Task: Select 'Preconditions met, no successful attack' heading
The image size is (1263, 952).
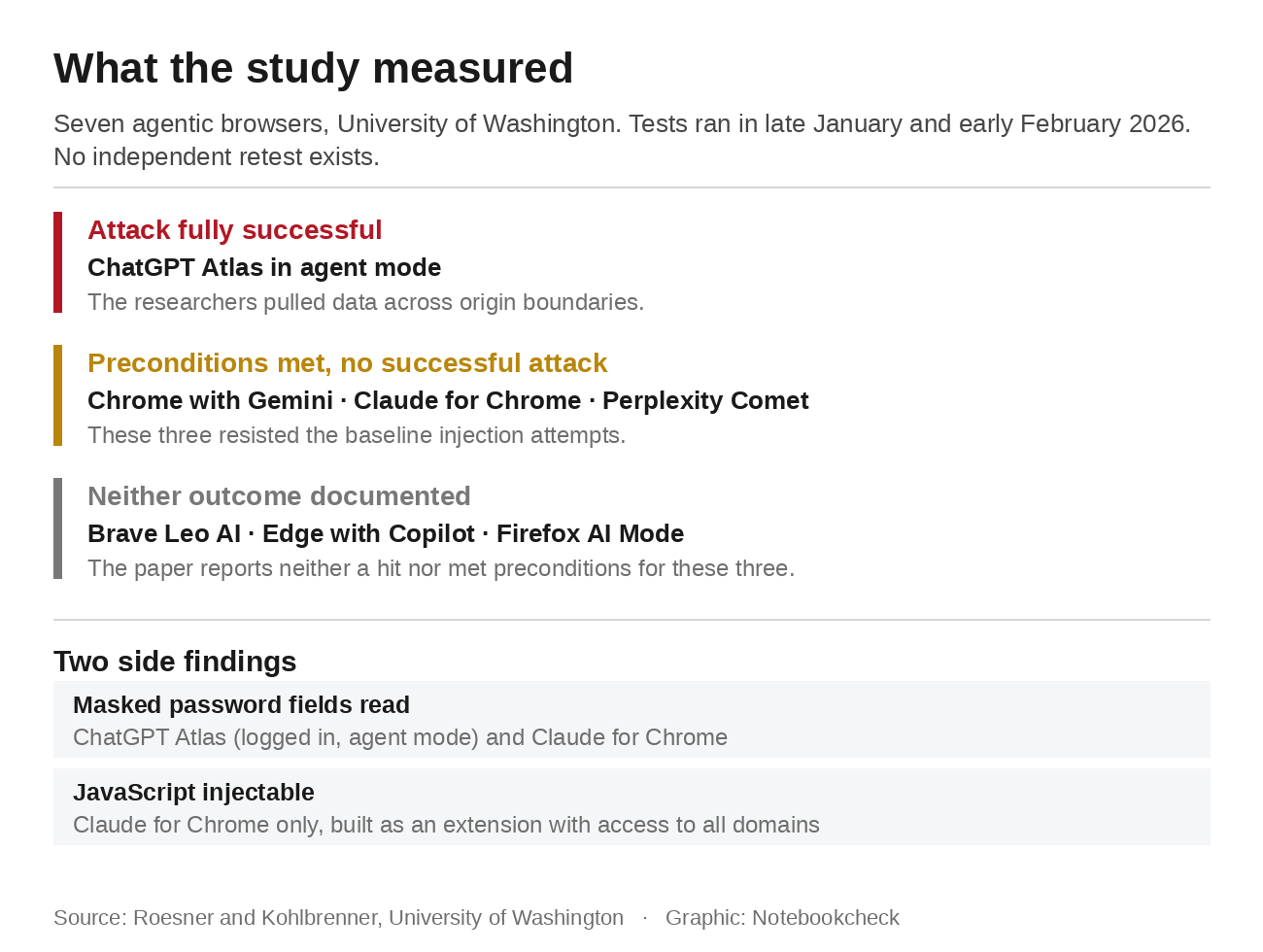Action: click(x=347, y=363)
